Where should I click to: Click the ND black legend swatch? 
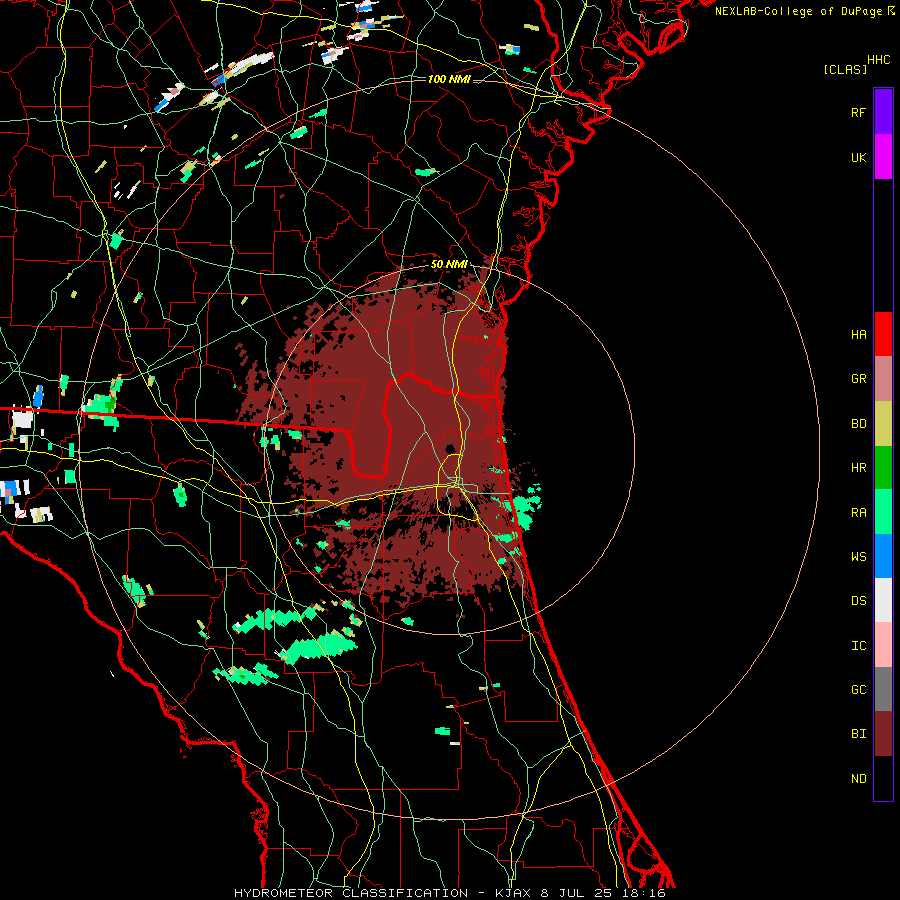[883, 778]
